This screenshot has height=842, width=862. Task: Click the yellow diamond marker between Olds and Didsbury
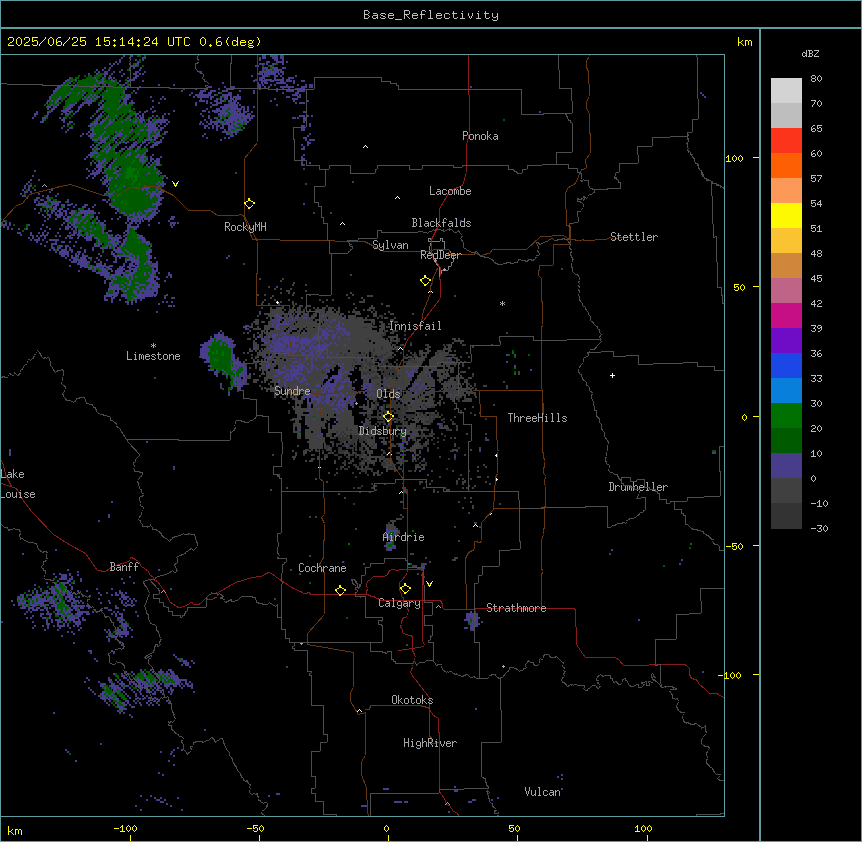pyautogui.click(x=389, y=417)
